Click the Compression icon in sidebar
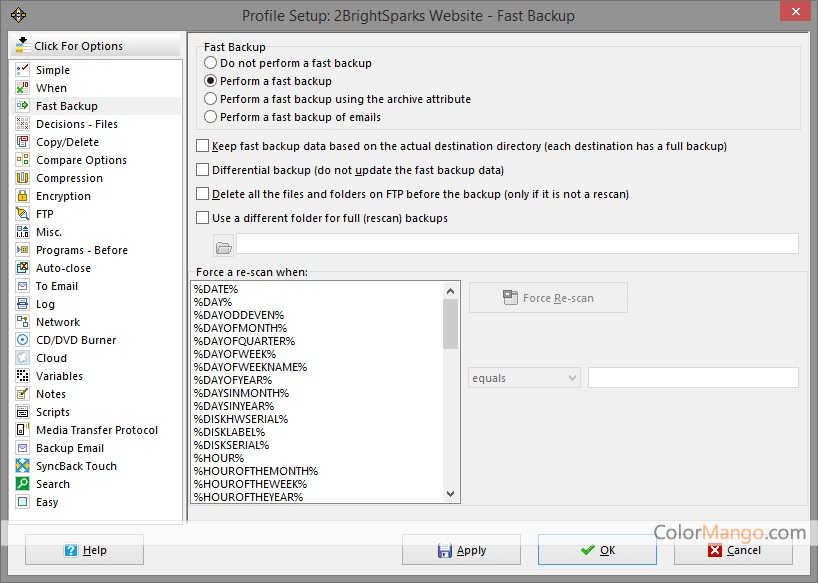Screen dimensions: 818x583 22,178
